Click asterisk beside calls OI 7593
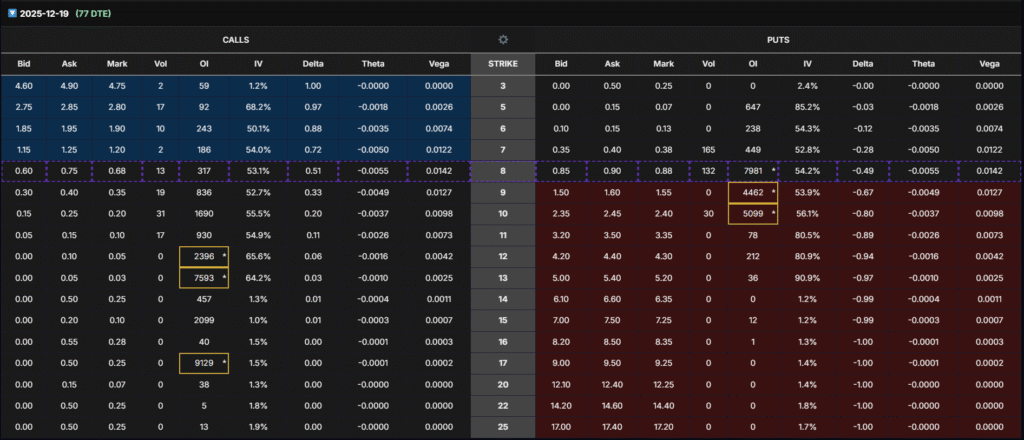 click(222, 276)
